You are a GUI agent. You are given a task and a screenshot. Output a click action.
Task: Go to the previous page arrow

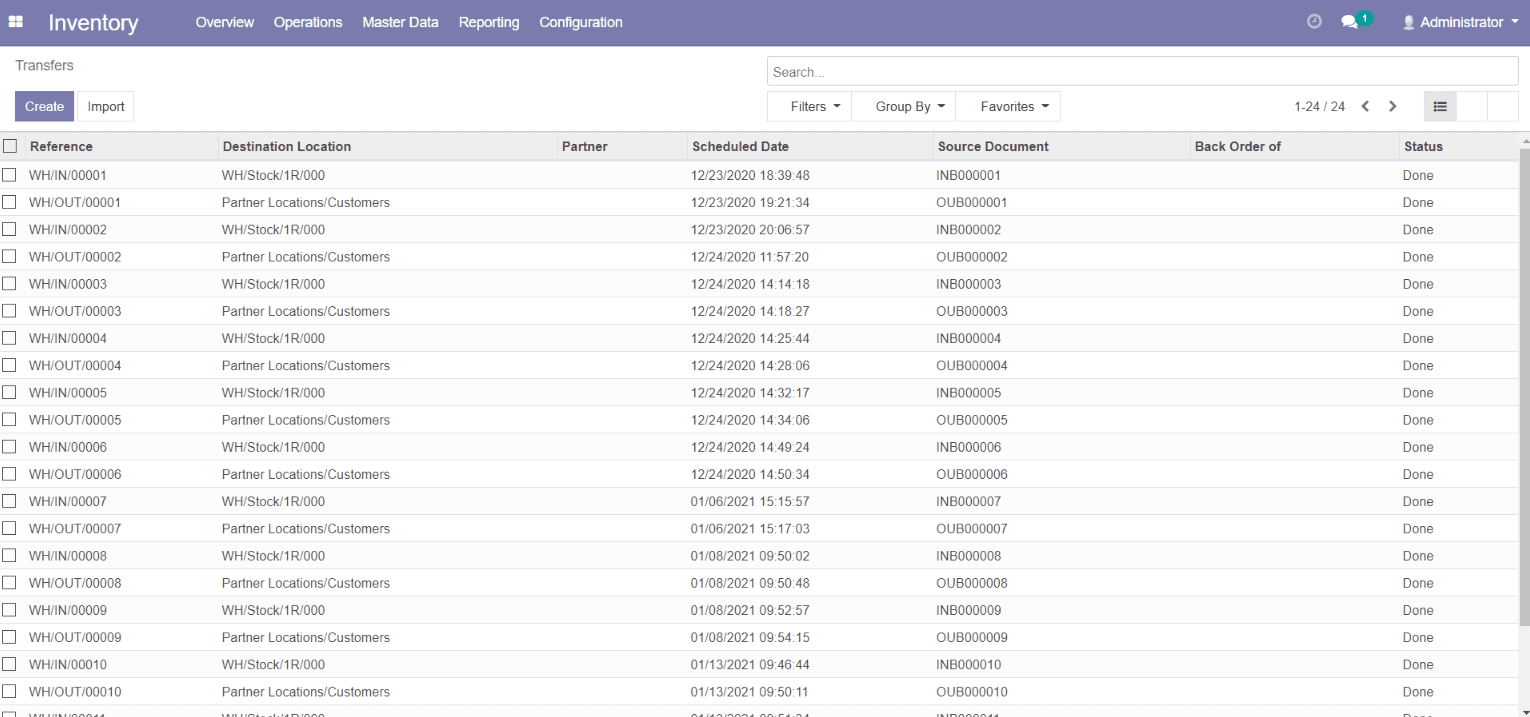(1365, 107)
